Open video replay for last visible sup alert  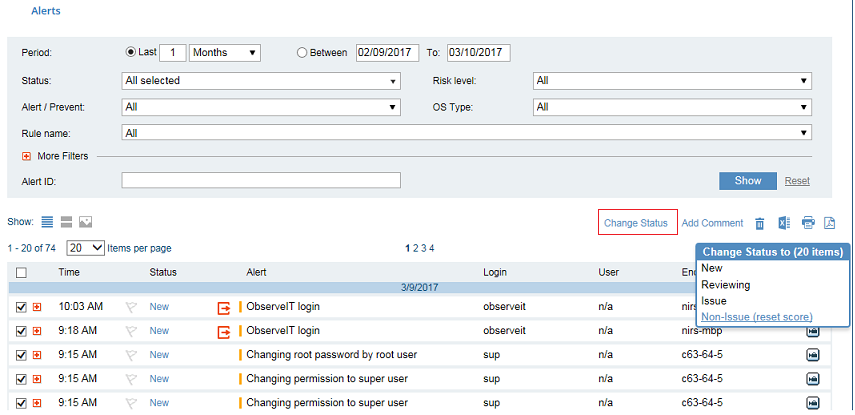pos(813,402)
